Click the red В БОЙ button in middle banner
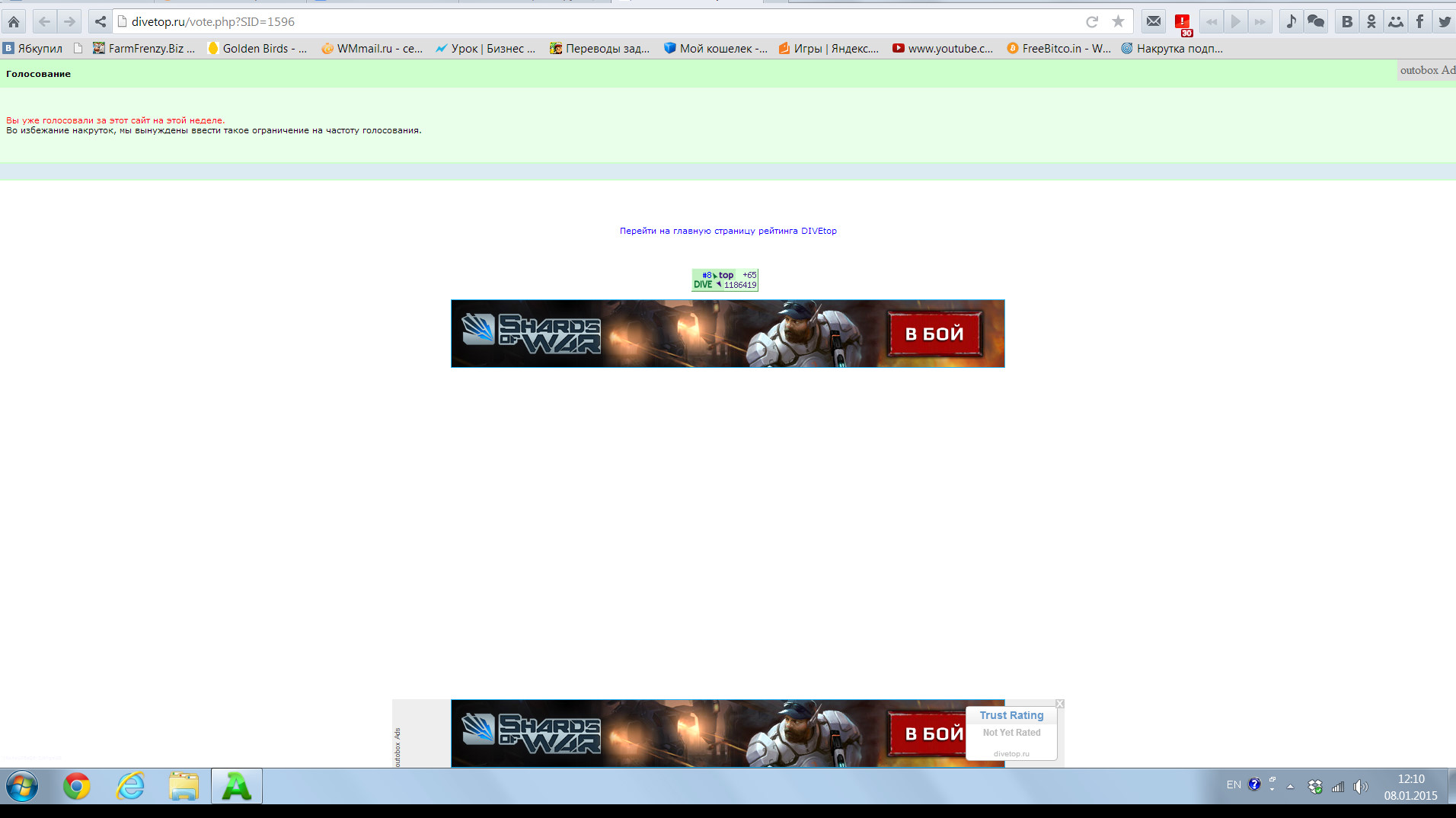Viewport: 1456px width, 818px height. pyautogui.click(x=934, y=334)
